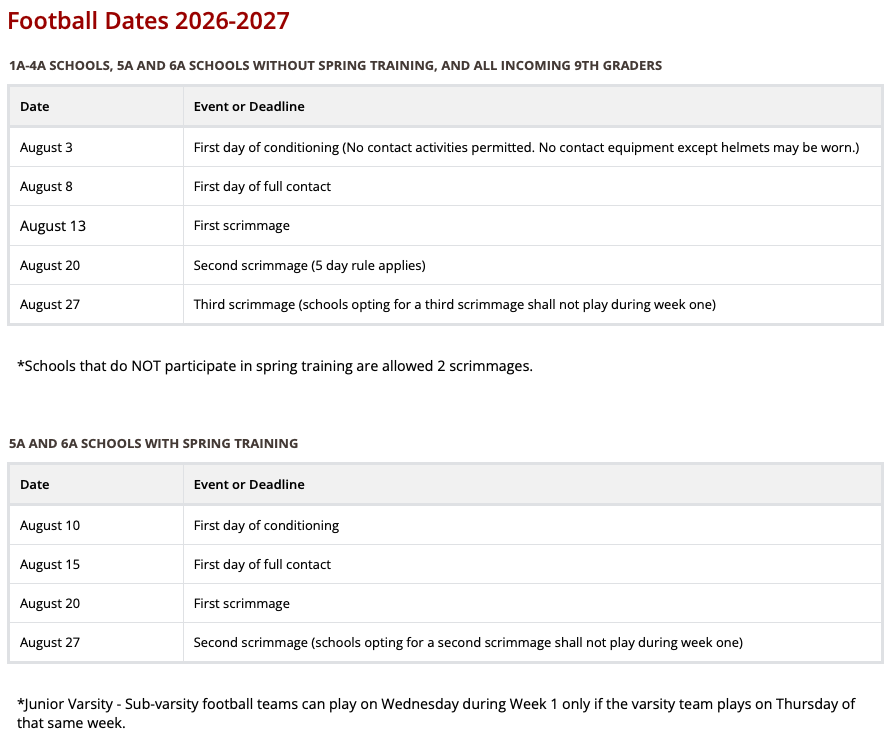
Task: Click the Second scrimmage 5 day rule text
Action: 309,265
